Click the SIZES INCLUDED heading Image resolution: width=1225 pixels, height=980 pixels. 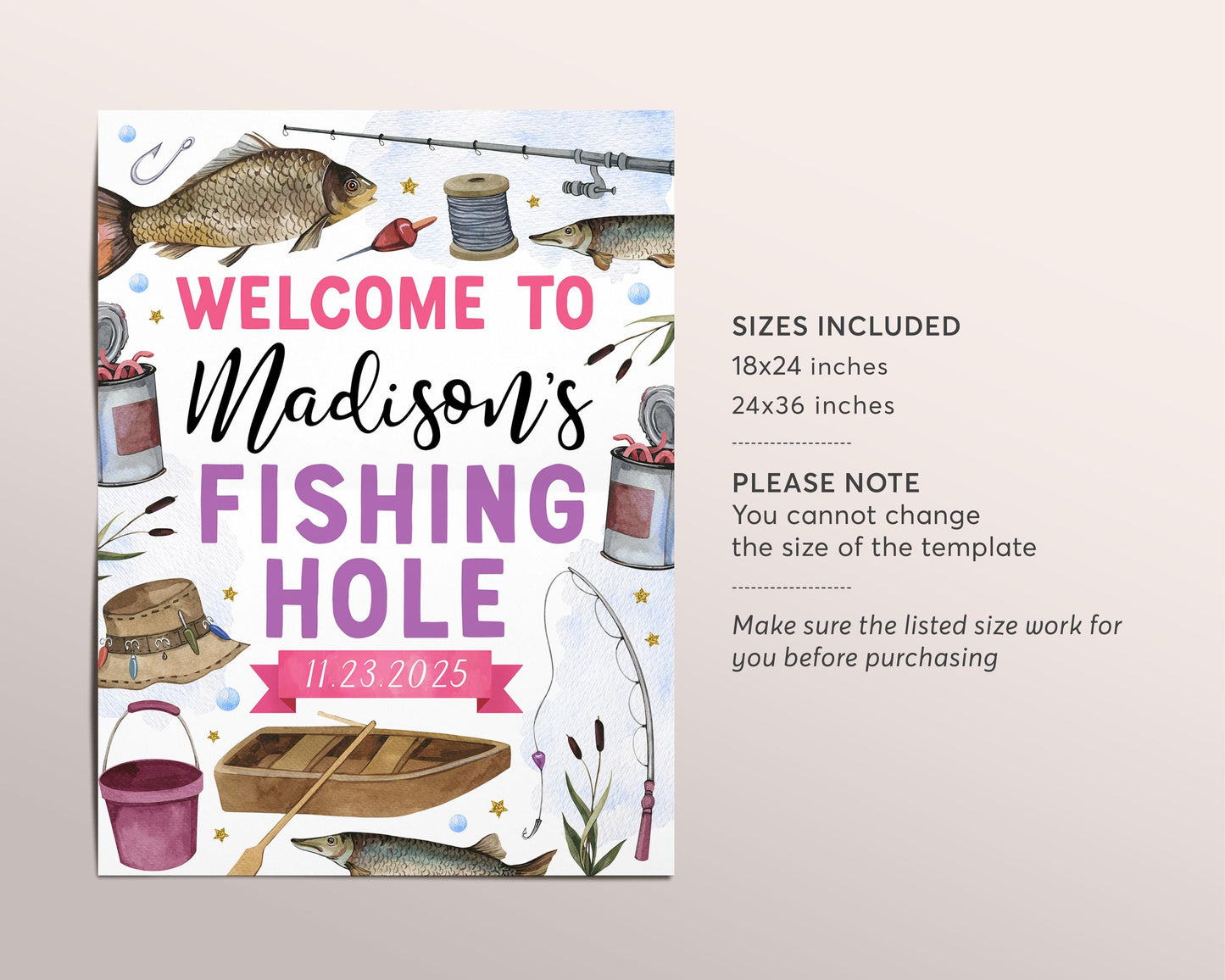846,326
